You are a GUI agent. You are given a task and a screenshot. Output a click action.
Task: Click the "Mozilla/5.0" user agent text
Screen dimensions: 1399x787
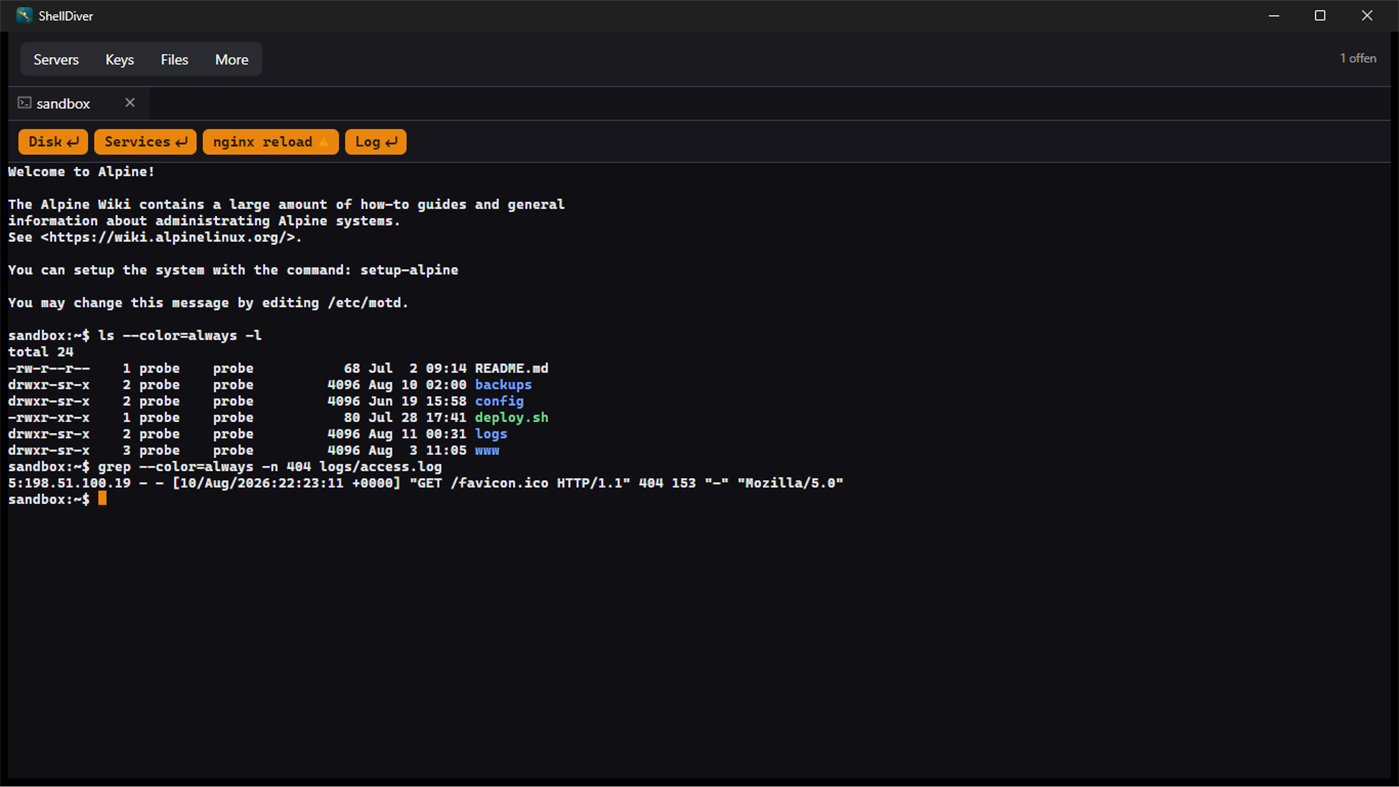[790, 483]
